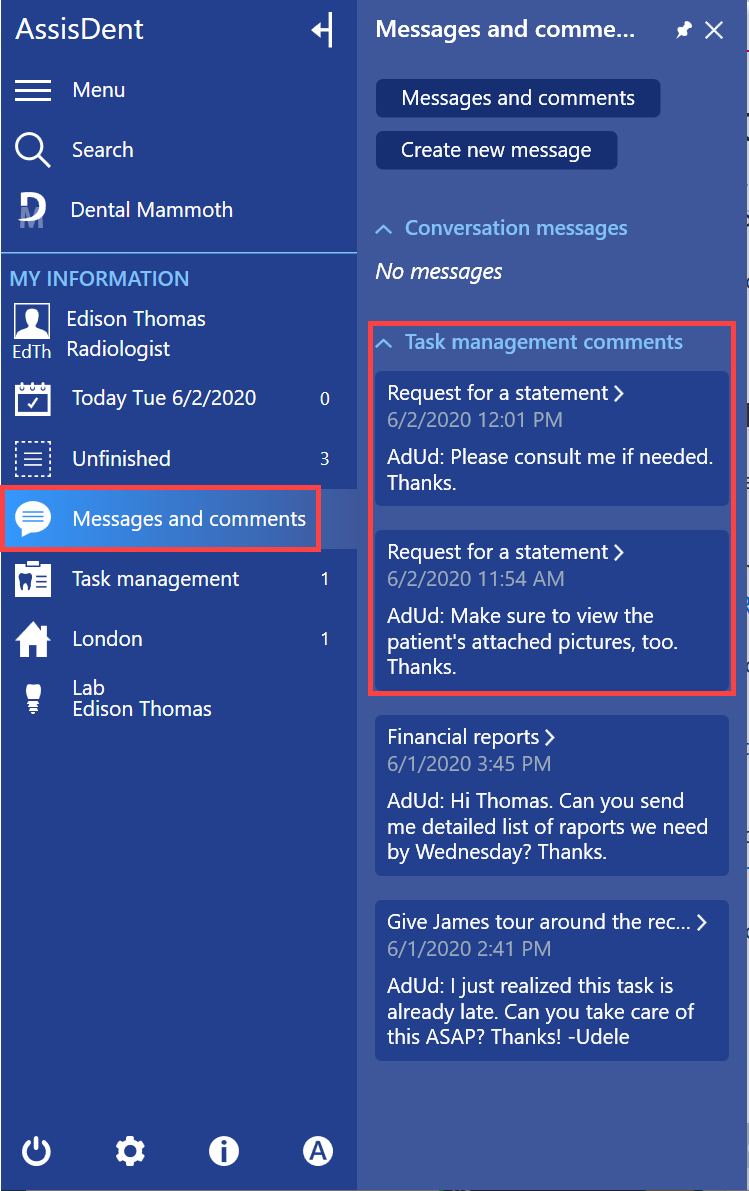
Task: Open the hamburger Menu icon
Action: tap(33, 90)
